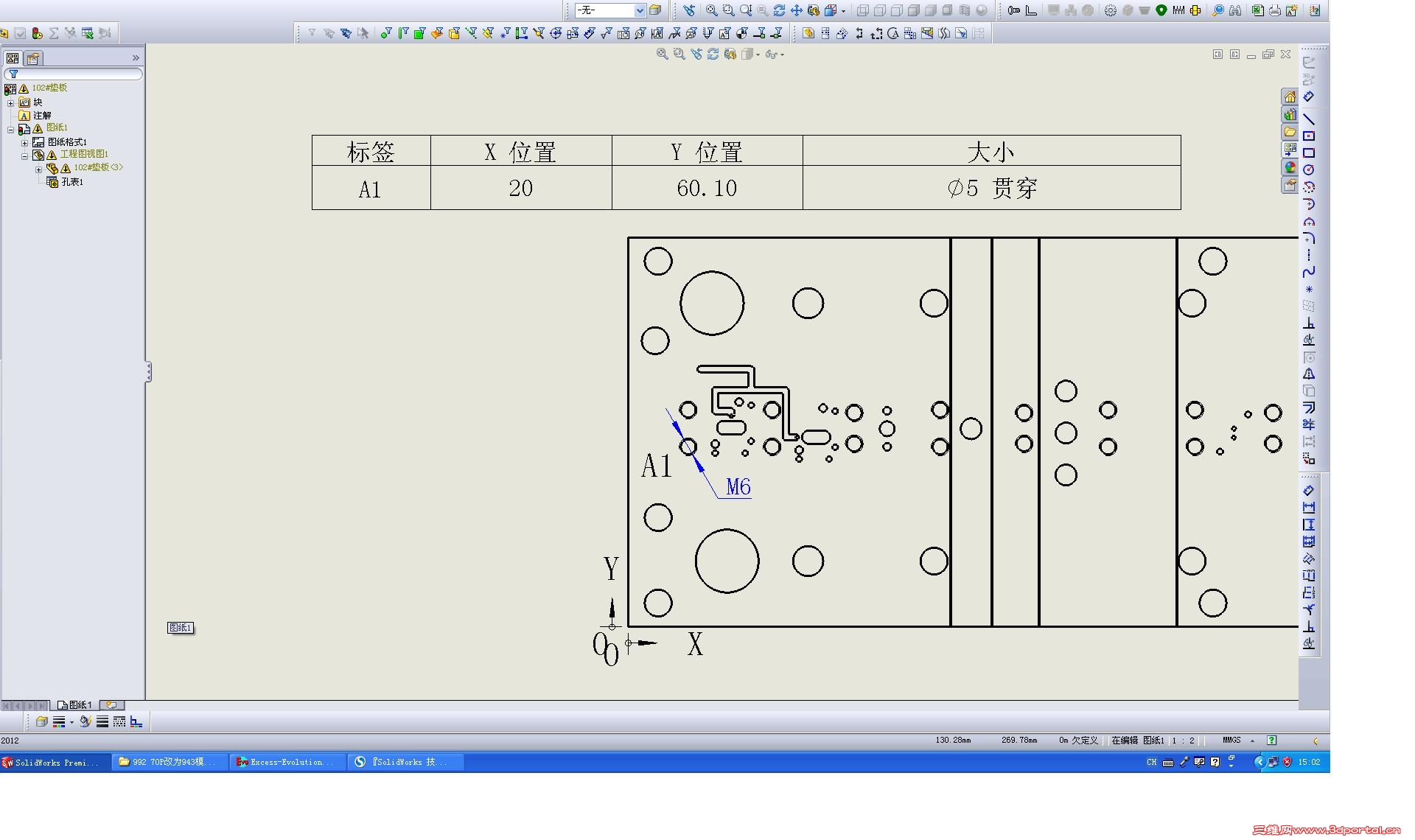1415x840 pixels.
Task: Select the Circle sketch tool
Action: tap(1309, 169)
